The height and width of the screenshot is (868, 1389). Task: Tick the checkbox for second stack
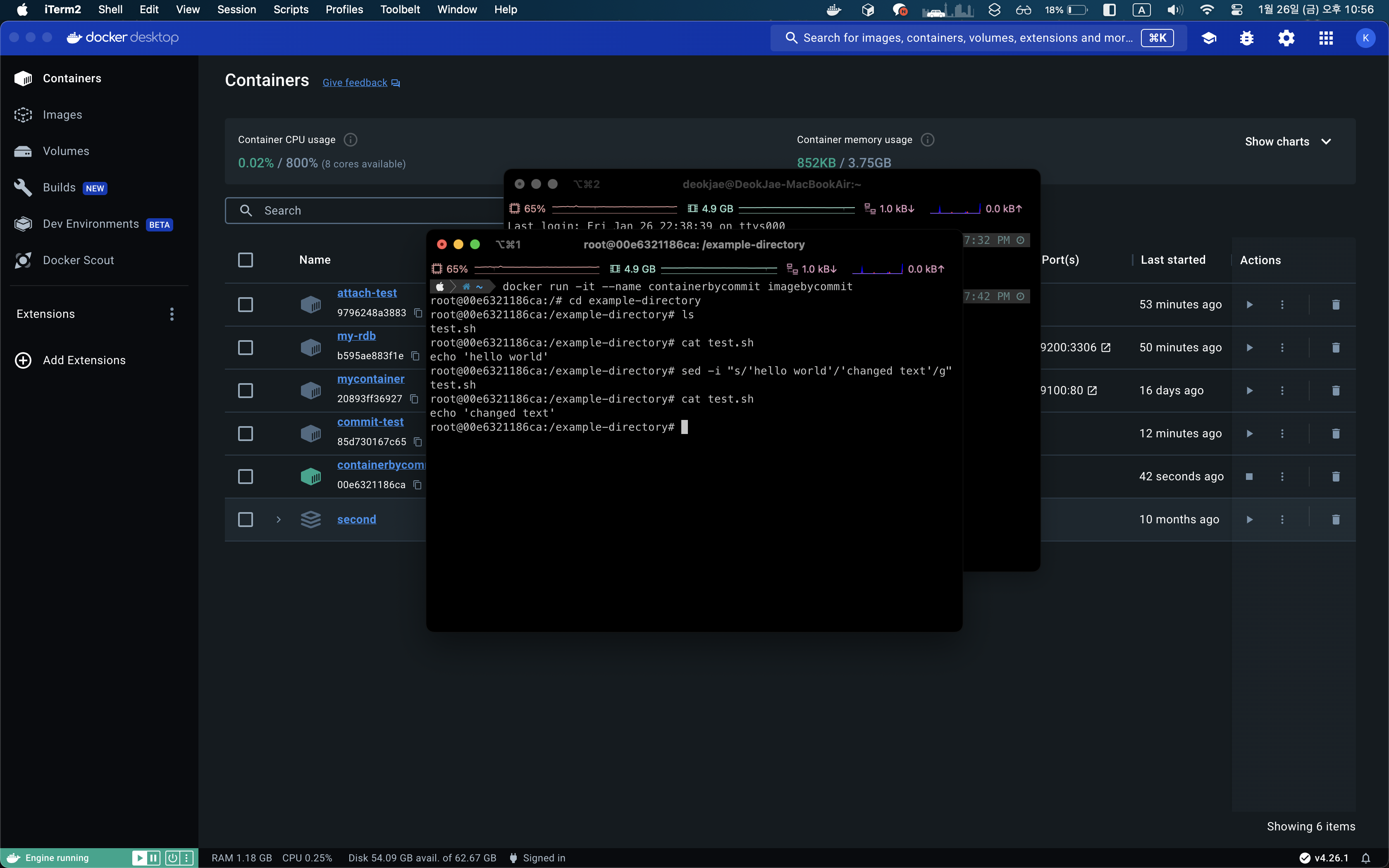pyautogui.click(x=245, y=520)
